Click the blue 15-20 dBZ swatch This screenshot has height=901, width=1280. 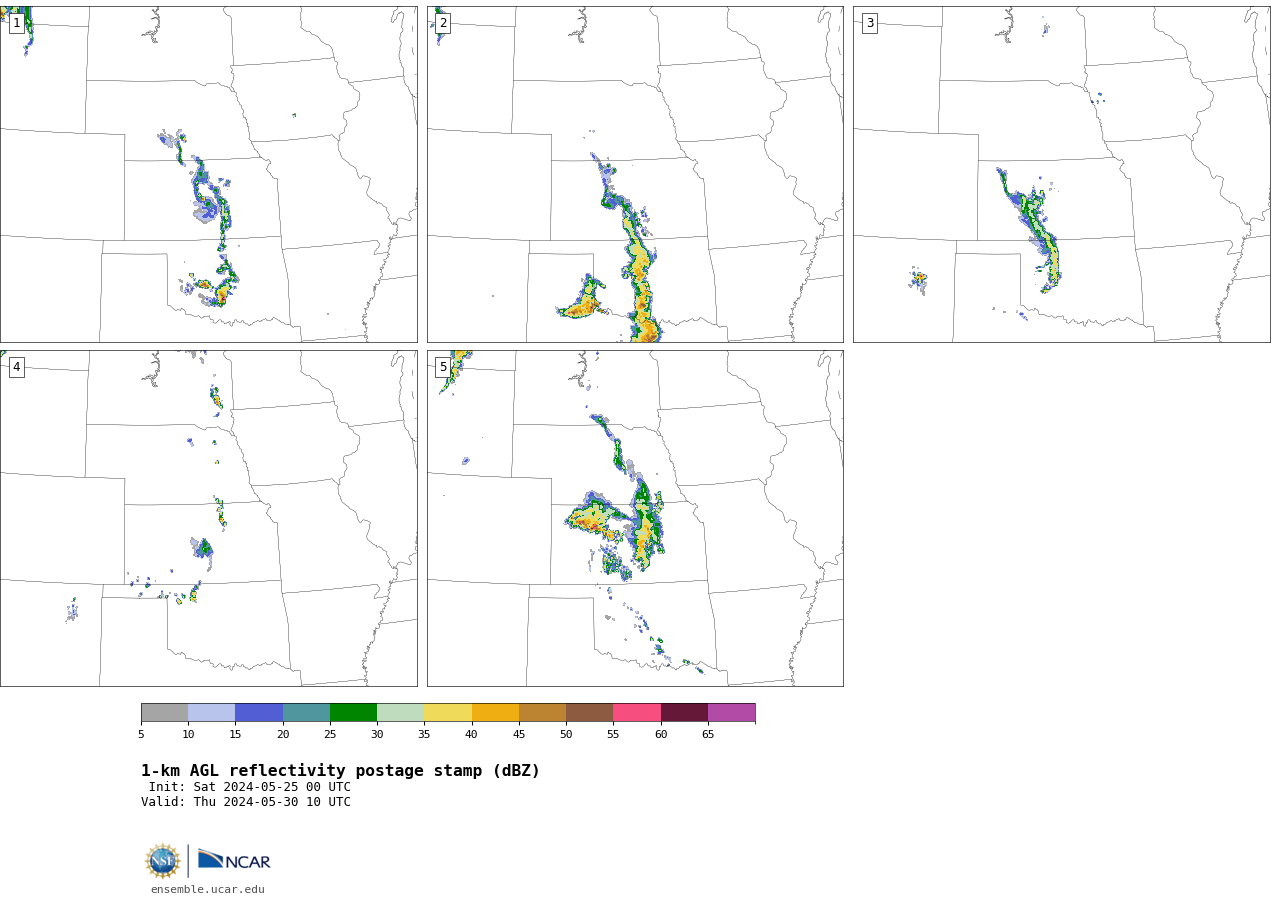coord(259,713)
